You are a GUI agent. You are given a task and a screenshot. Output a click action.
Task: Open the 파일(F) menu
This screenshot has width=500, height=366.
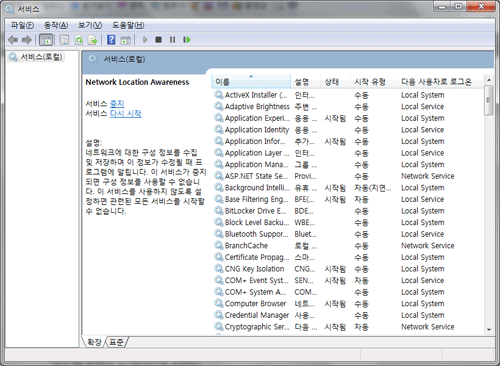(22, 25)
